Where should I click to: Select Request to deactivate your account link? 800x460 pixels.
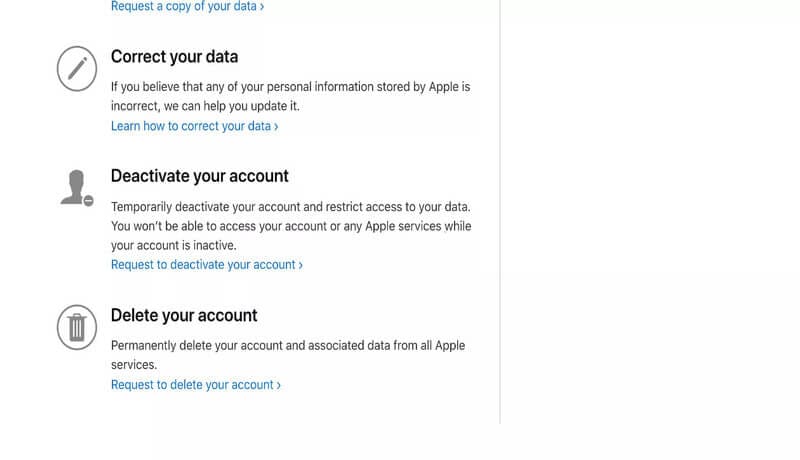(x=203, y=265)
